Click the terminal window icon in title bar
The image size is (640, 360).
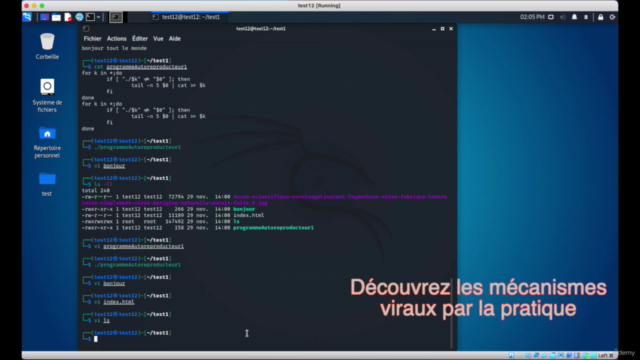[x=86, y=29]
